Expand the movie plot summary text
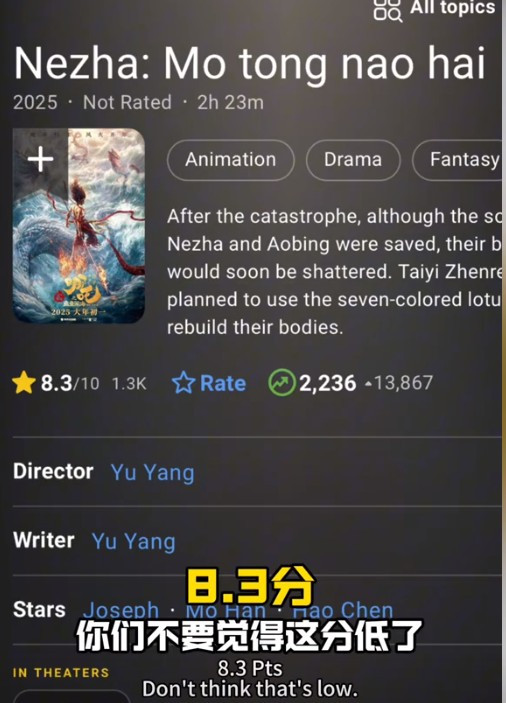Image resolution: width=506 pixels, height=703 pixels. click(334, 272)
